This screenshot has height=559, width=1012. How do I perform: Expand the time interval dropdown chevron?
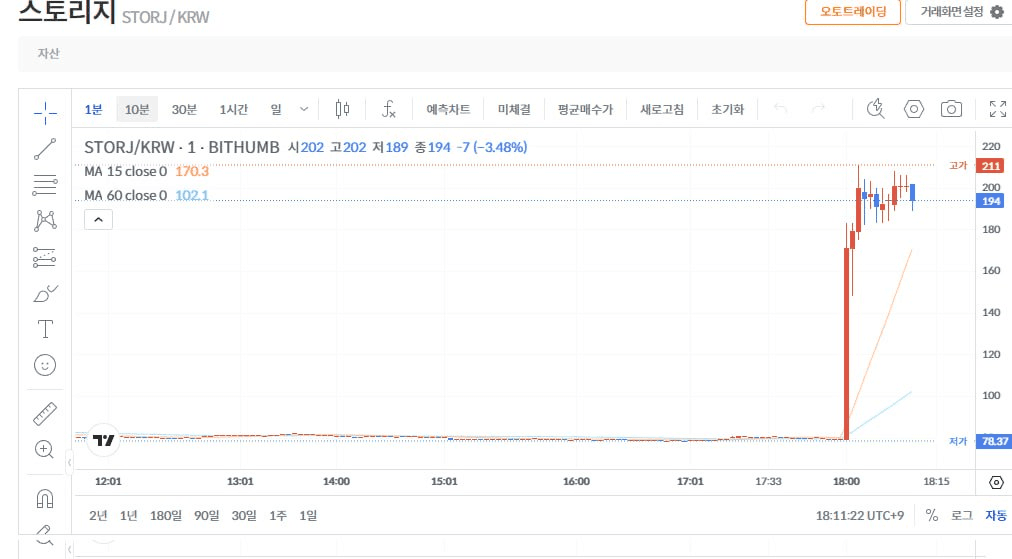304,109
